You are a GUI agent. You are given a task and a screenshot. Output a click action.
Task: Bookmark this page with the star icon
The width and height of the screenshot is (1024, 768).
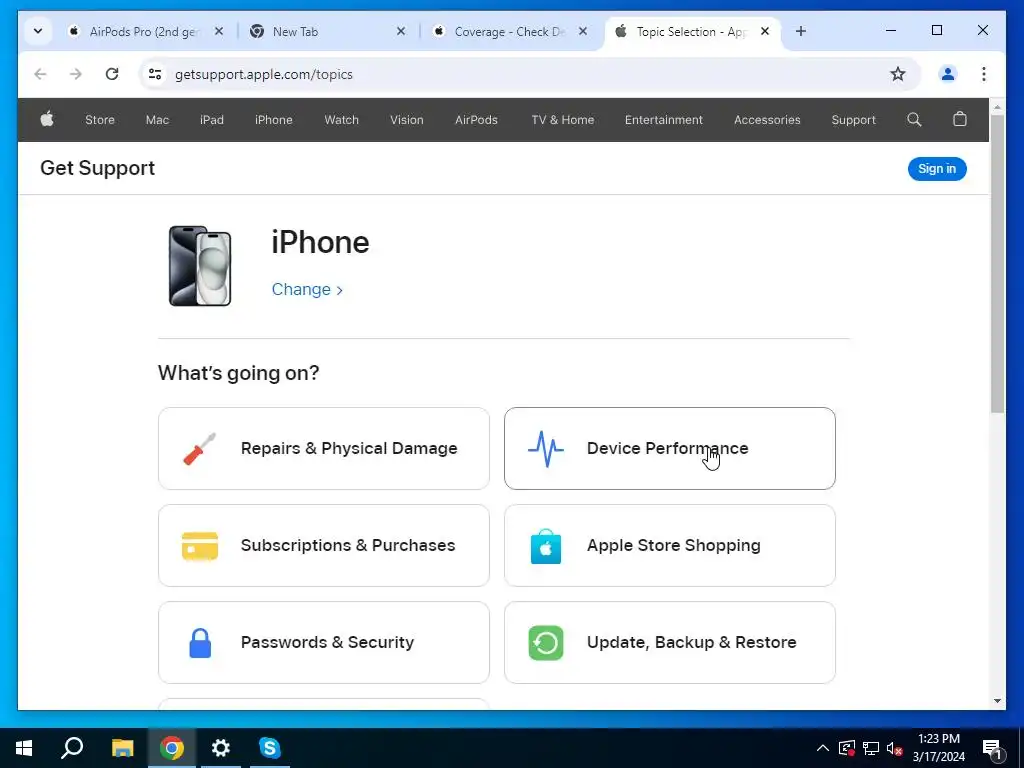[898, 74]
